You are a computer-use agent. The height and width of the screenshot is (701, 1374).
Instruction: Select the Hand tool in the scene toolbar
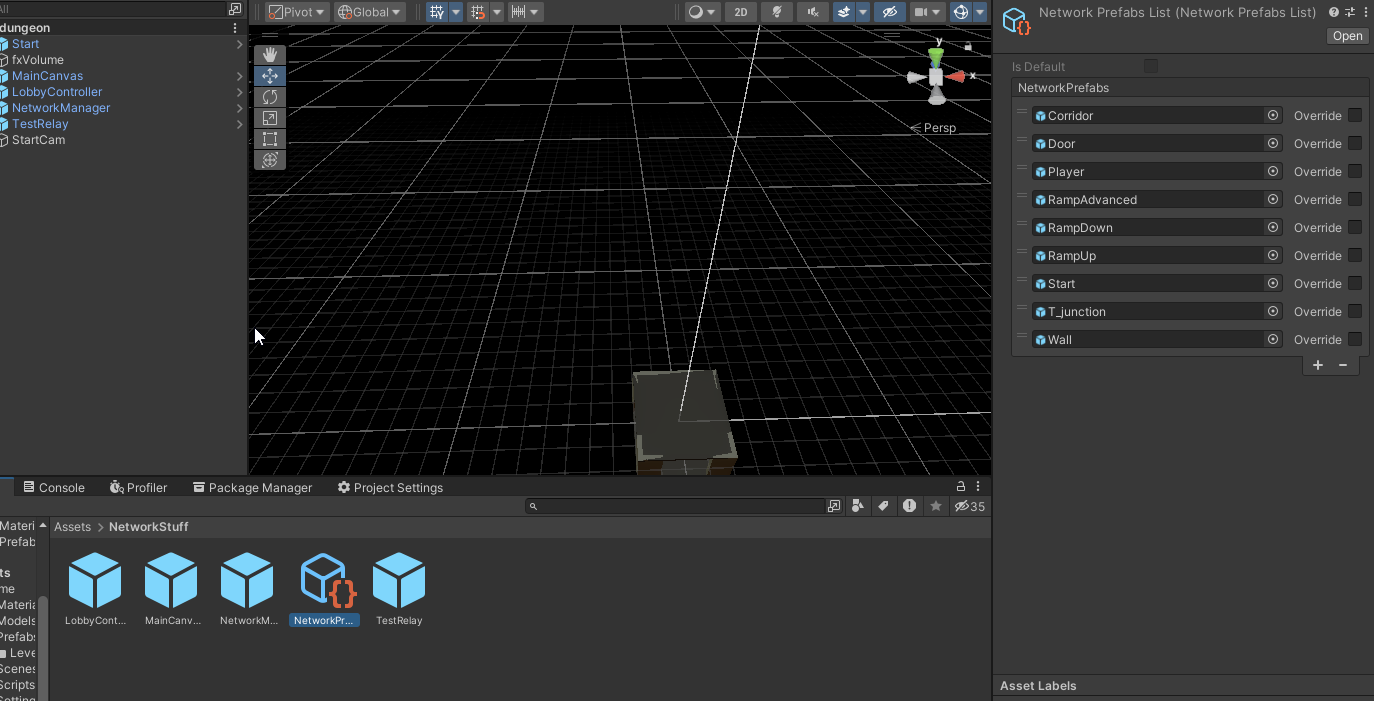coord(269,54)
